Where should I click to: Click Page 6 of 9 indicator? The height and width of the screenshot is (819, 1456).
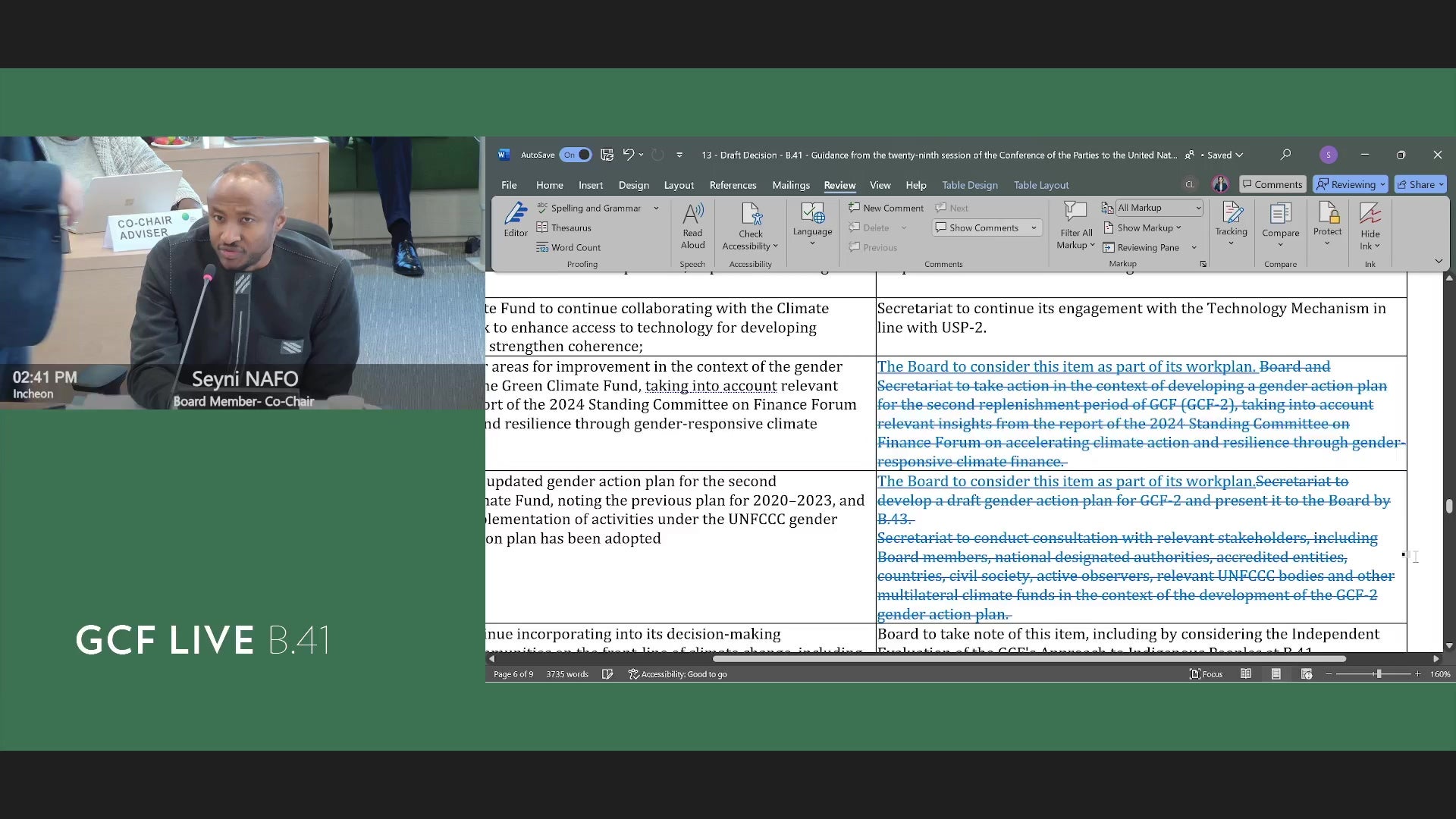pos(513,674)
